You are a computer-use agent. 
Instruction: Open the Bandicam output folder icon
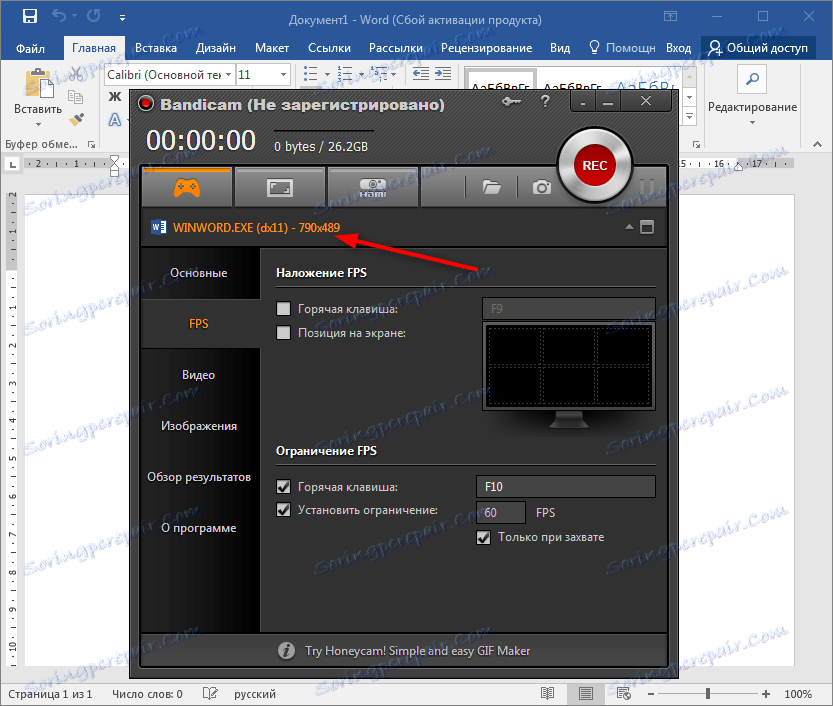(491, 187)
